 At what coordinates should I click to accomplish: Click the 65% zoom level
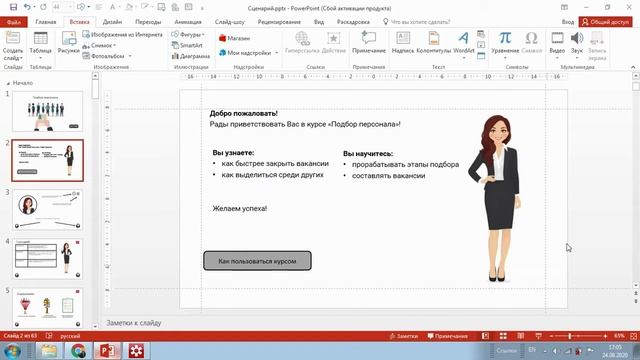620,336
